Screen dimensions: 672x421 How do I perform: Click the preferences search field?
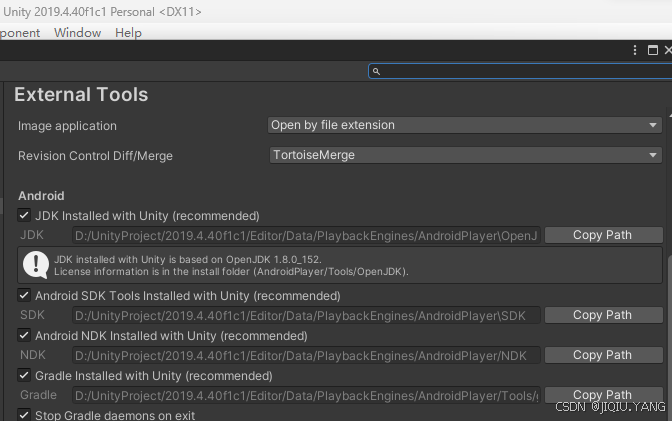pyautogui.click(x=520, y=71)
